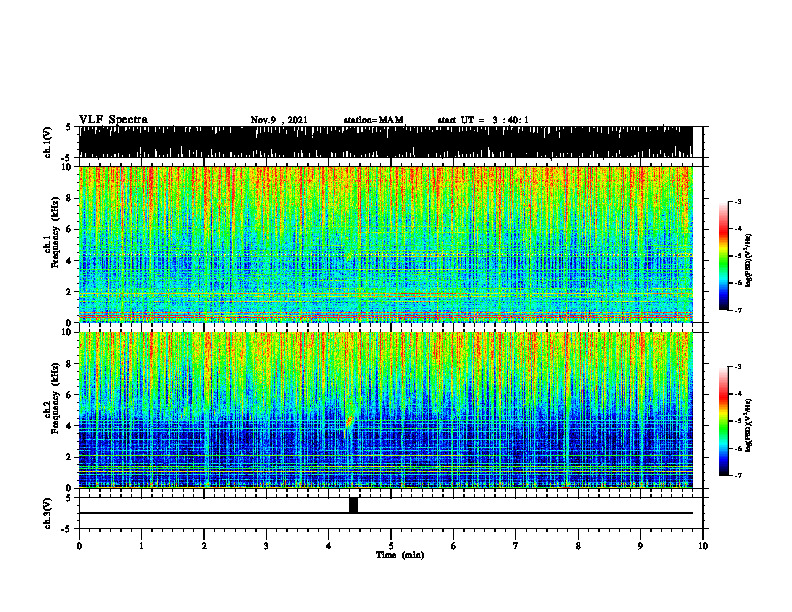Click the ch.2 color scale 'log(PSD)' unit label

pyautogui.click(x=748, y=424)
